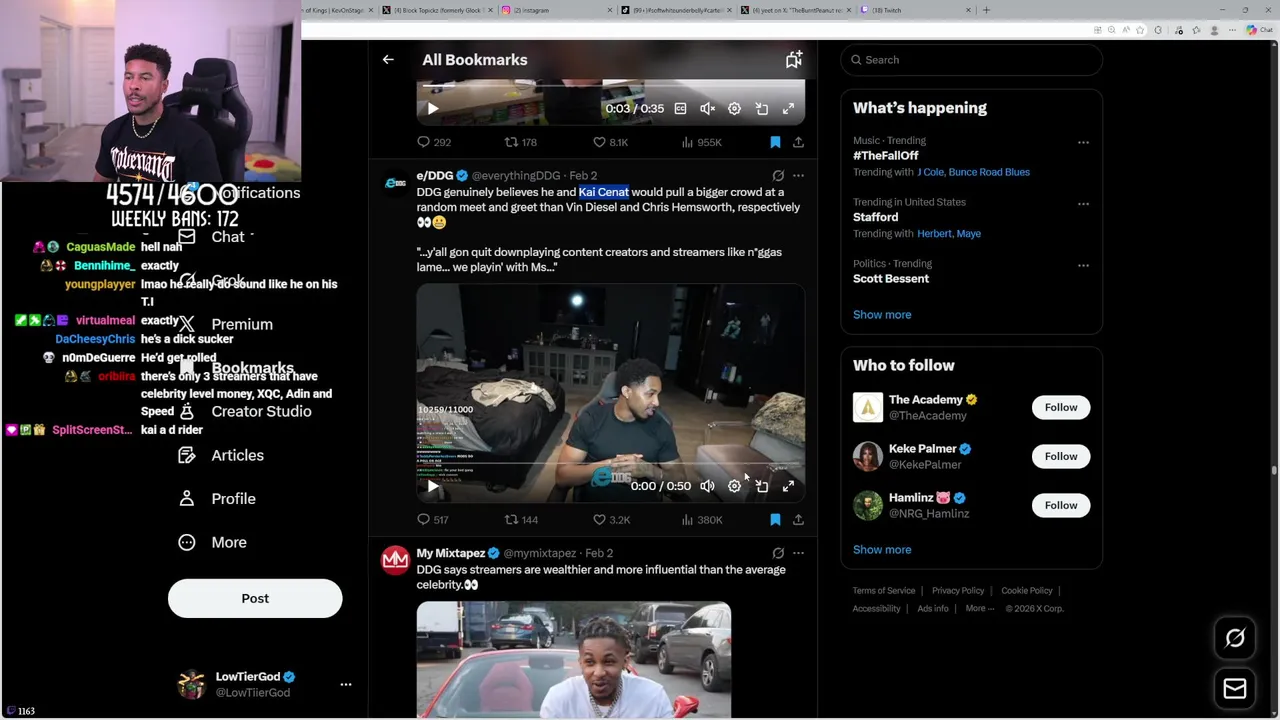
Task: Open Grok icon on e/DDG post
Action: click(778, 176)
